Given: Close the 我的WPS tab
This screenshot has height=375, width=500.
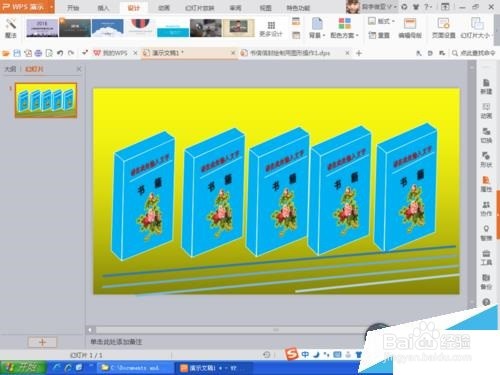Looking at the screenshot, I should 135,53.
